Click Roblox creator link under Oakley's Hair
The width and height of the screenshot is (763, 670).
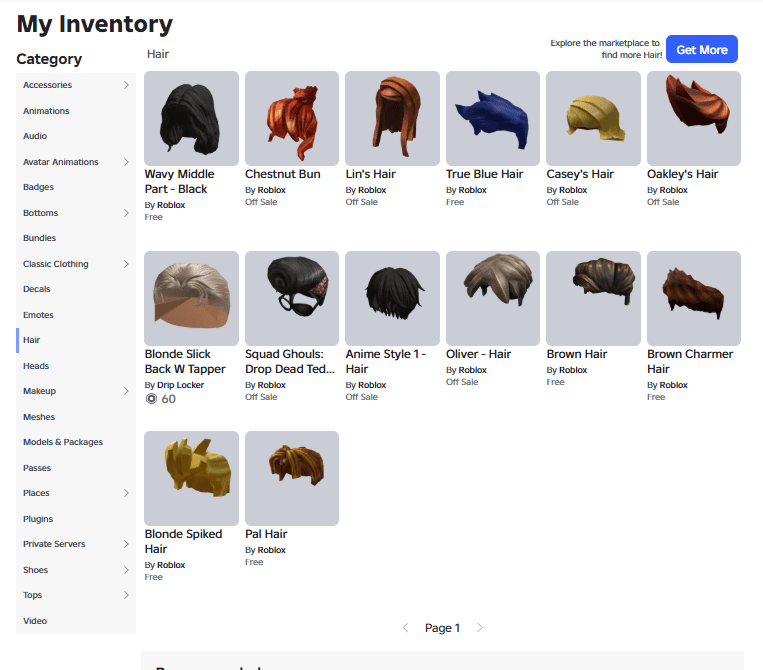(673, 190)
